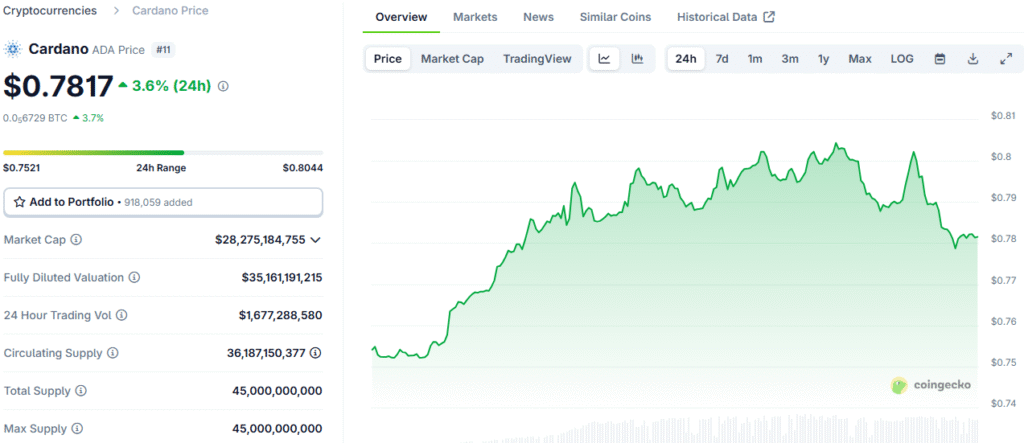Select the candlestick chart view icon
The image size is (1024, 443).
[637, 59]
